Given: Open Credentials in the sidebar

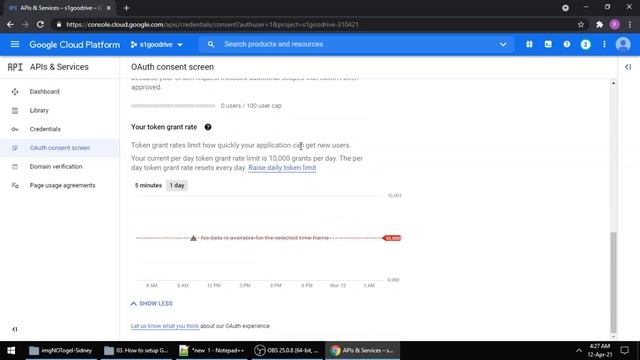Looking at the screenshot, I should 45,129.
